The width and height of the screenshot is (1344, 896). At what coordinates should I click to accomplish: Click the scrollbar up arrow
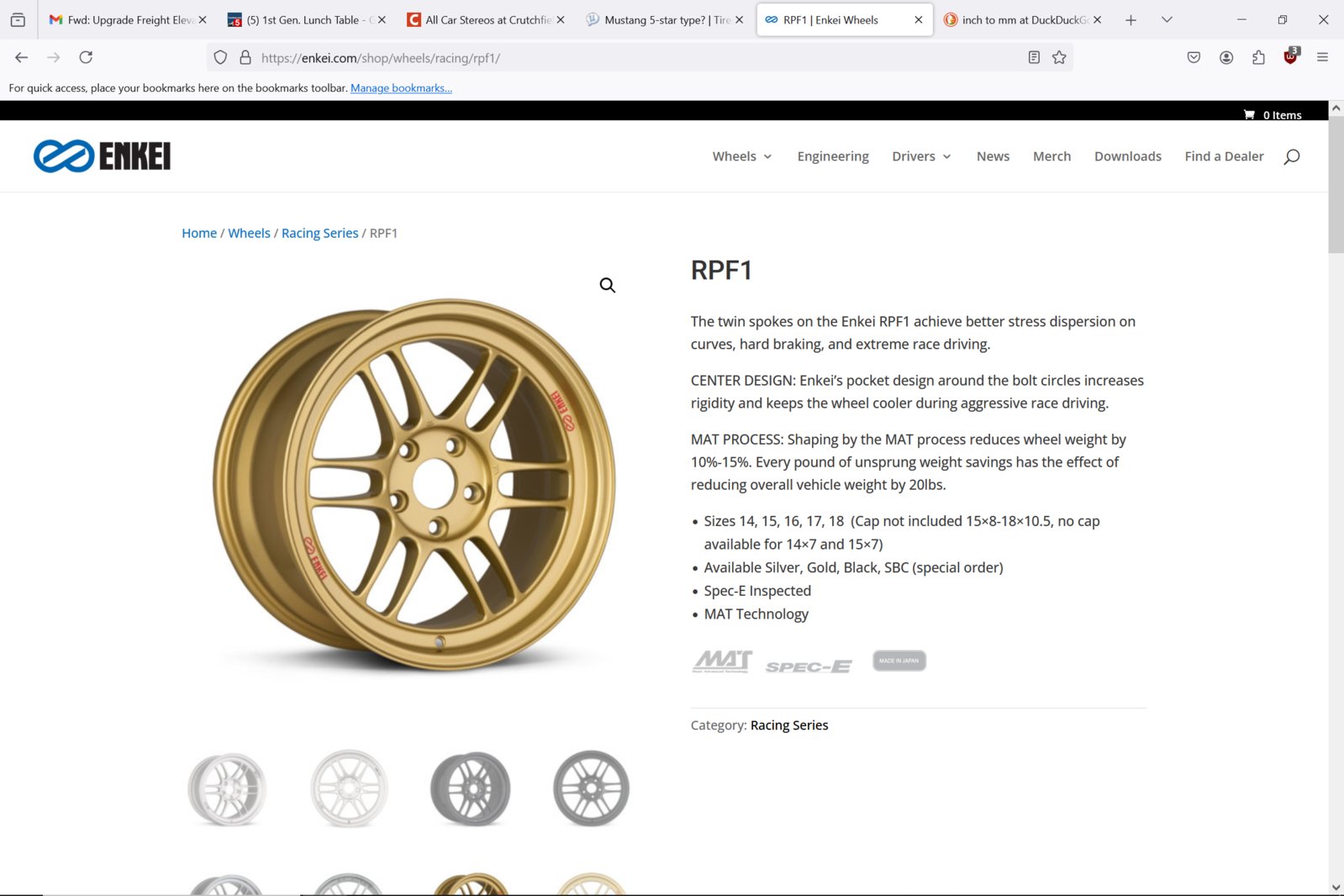click(1336, 108)
